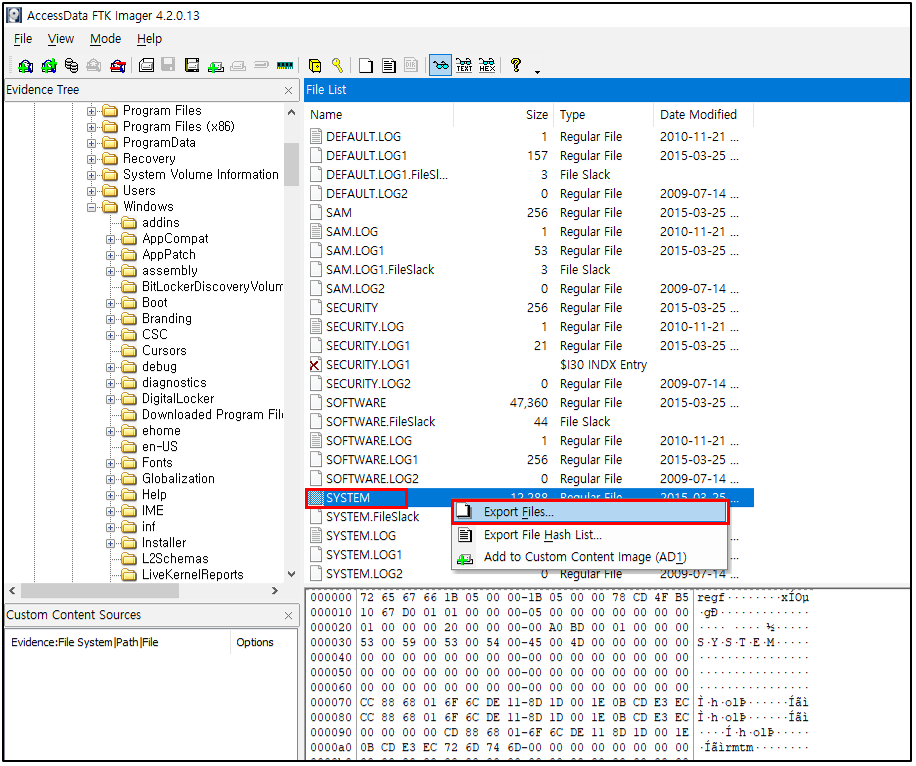Click Add All Attached Devices toolbar icon
916x766 pixels.
coord(48,65)
